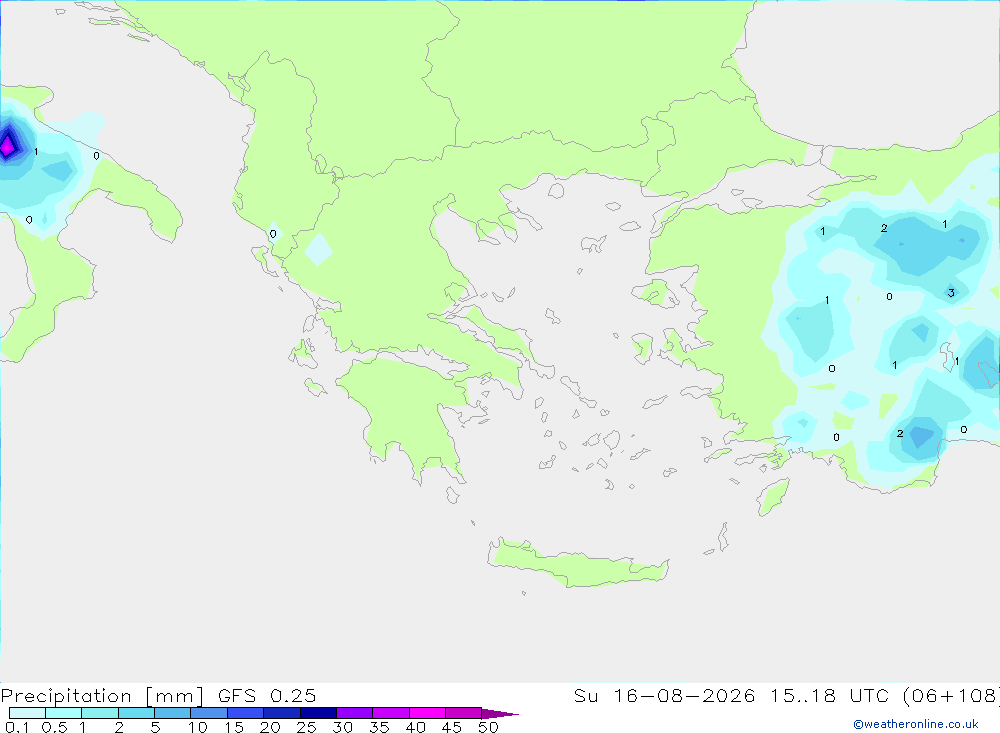The image size is (1000, 733).
Task: Select the "15..18 UTC" time range
Action: tap(829, 695)
